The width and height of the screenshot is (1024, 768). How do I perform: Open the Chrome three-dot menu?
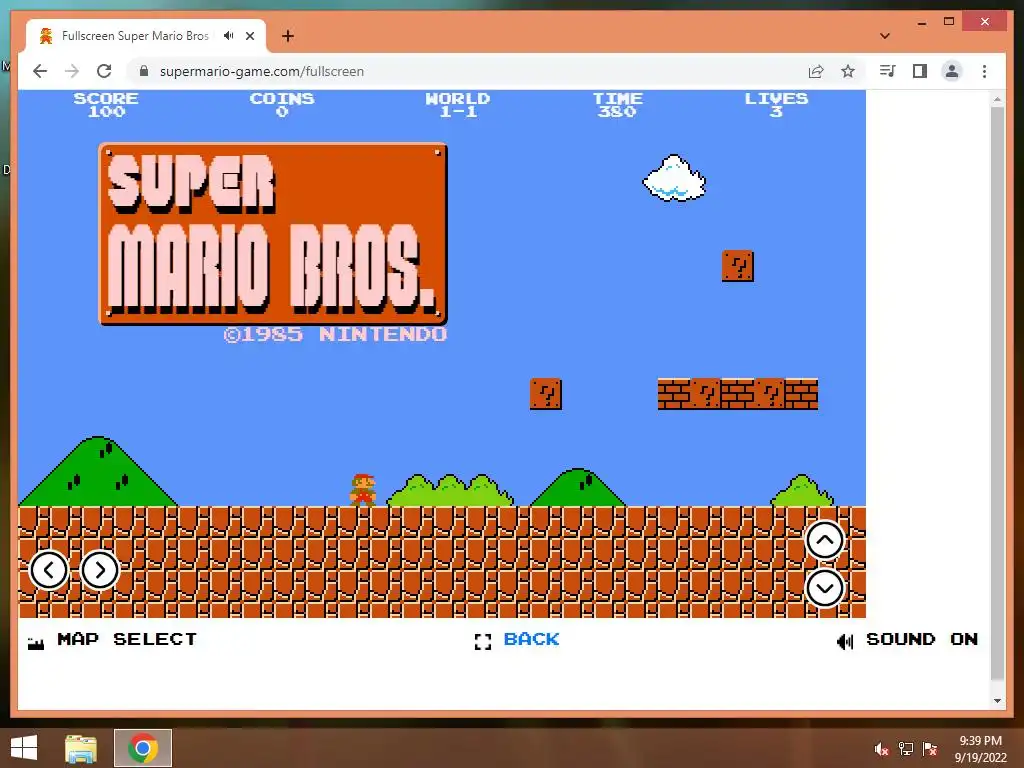point(984,71)
